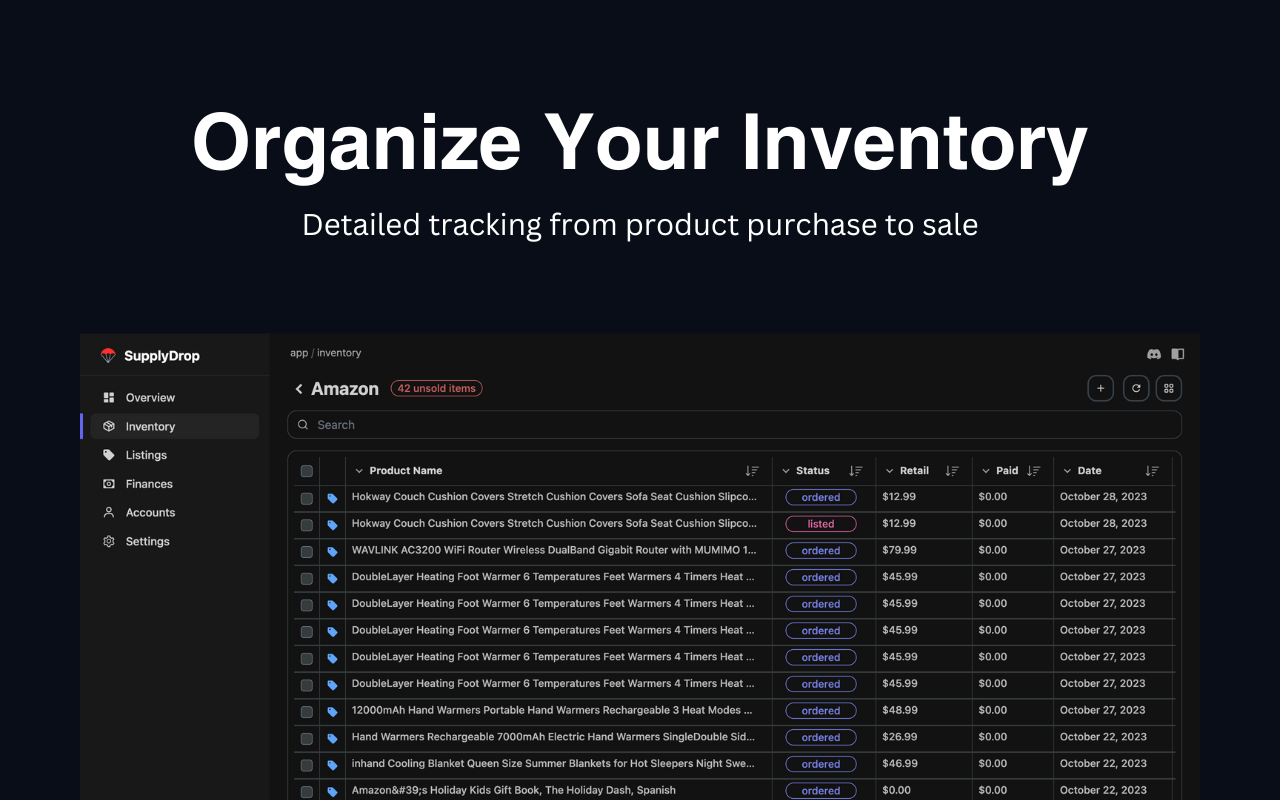Tick the 12000mAh Hand Warmers row checkbox
The height and width of the screenshot is (800, 1280).
307,711
